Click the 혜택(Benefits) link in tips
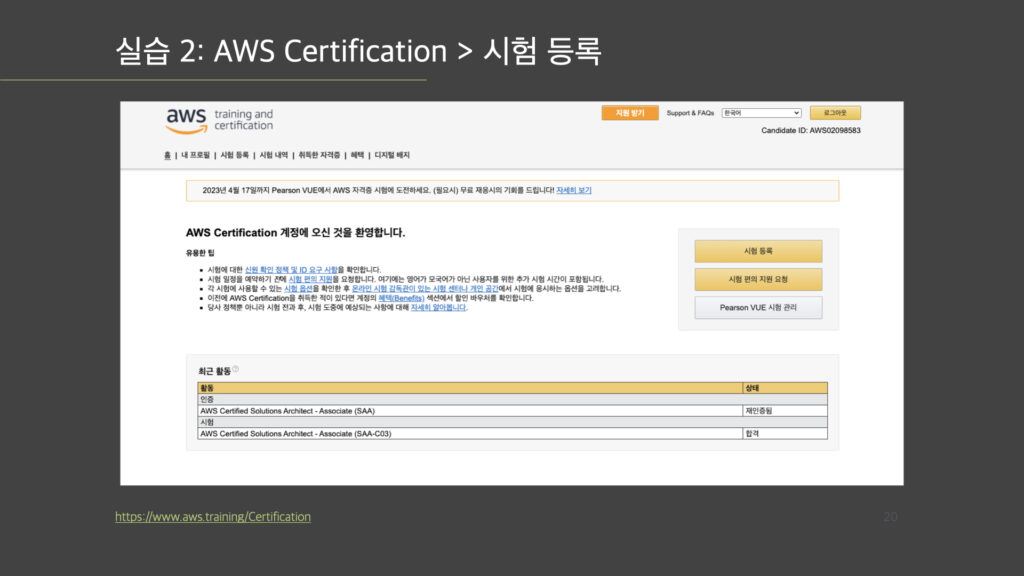Viewport: 1024px width, 576px height. (401, 298)
